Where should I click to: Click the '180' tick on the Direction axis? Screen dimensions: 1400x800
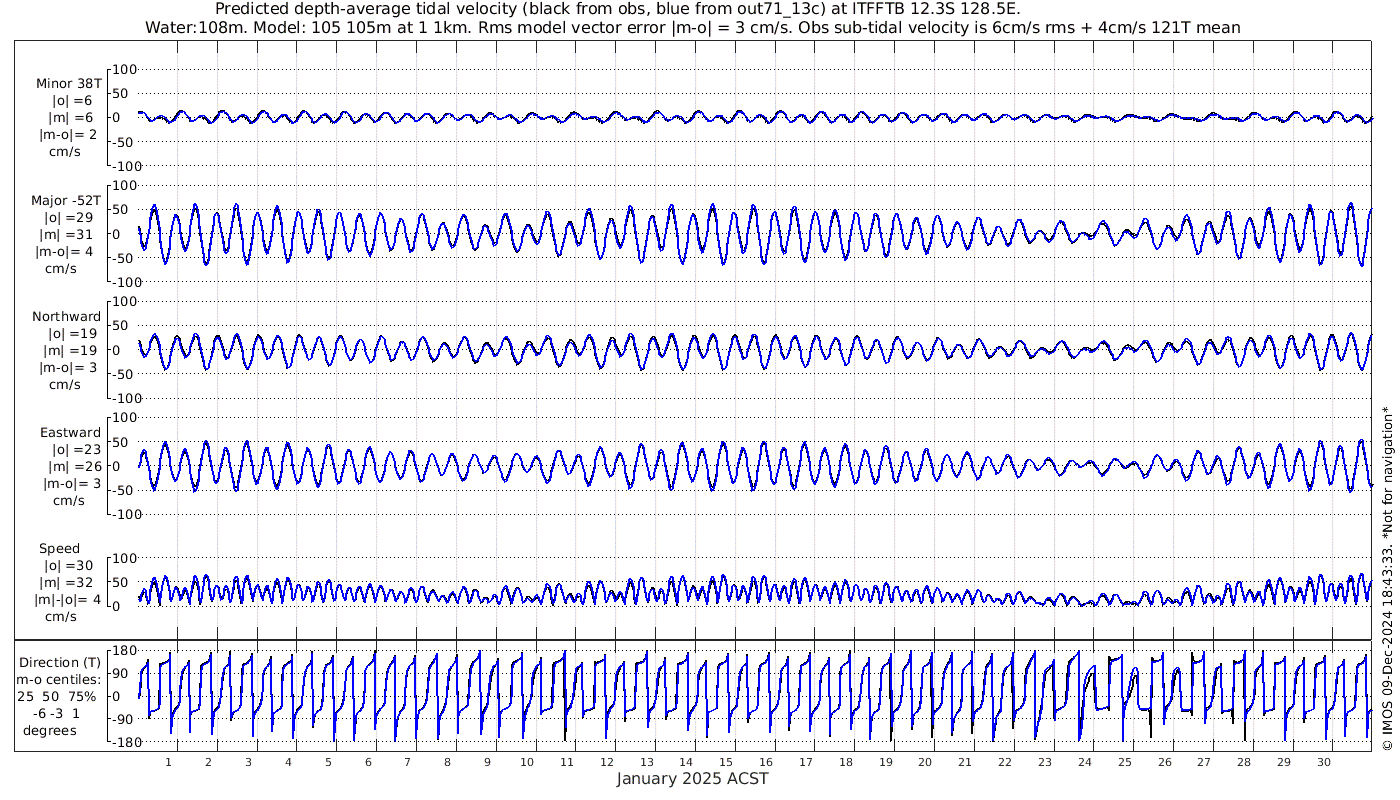123,650
